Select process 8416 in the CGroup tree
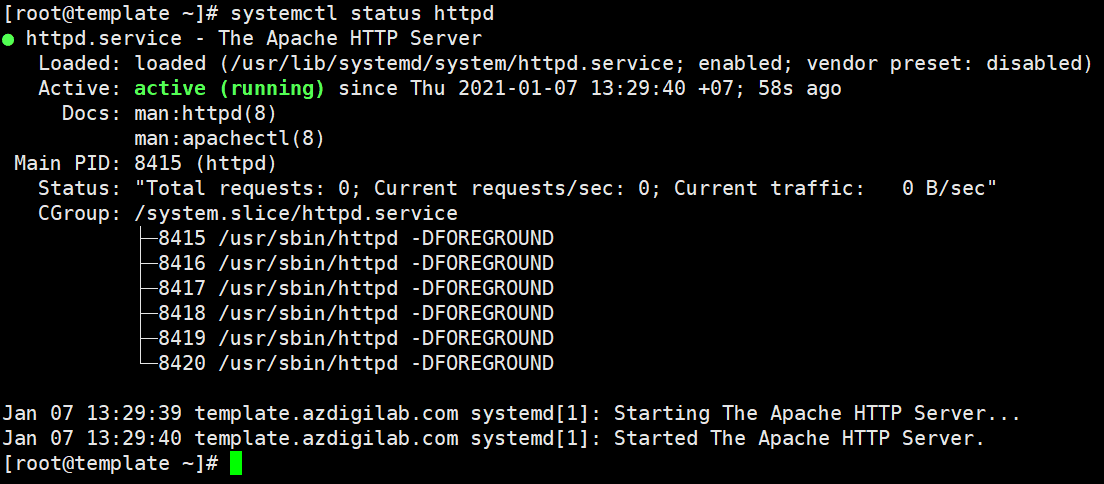This screenshot has width=1104, height=484. [x=182, y=264]
